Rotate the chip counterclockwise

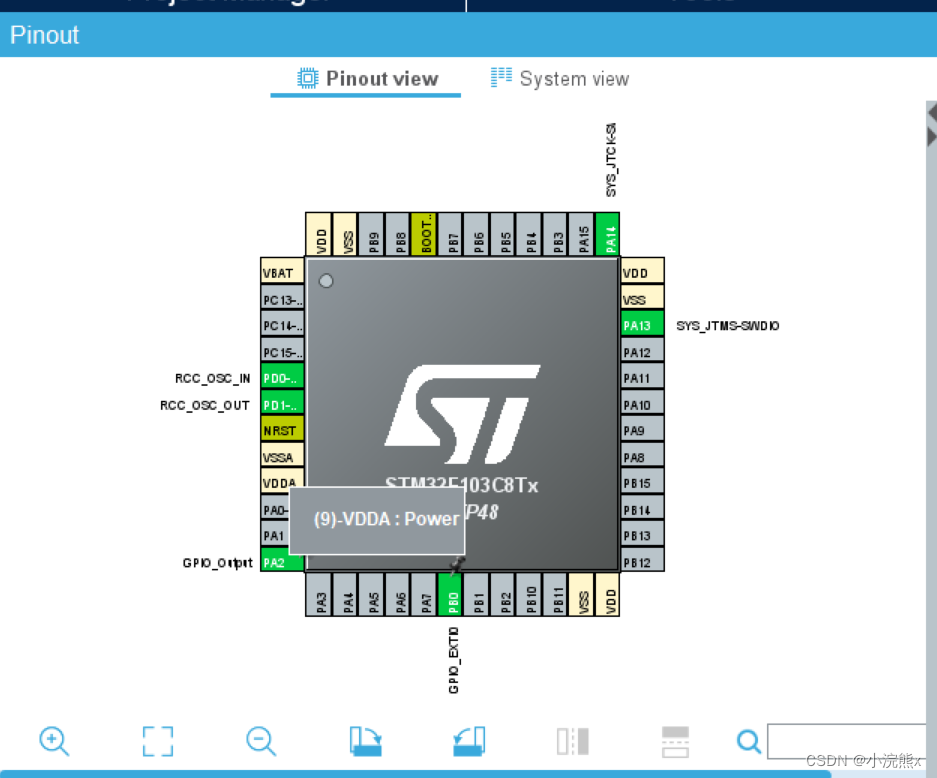469,741
